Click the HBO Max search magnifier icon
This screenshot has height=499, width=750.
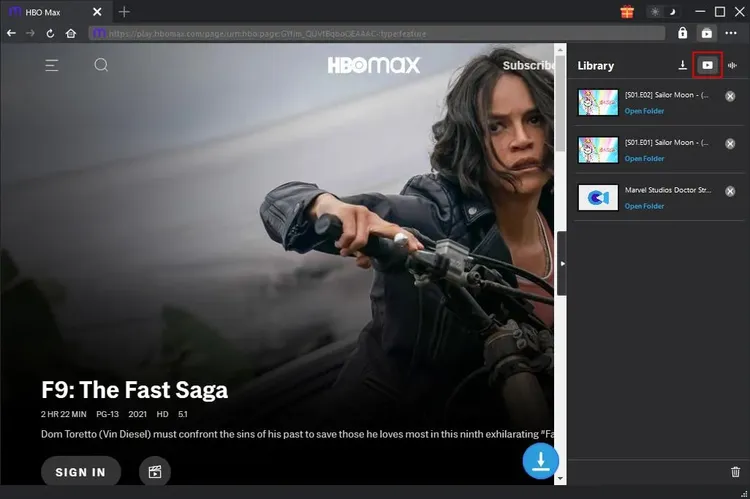pyautogui.click(x=101, y=65)
